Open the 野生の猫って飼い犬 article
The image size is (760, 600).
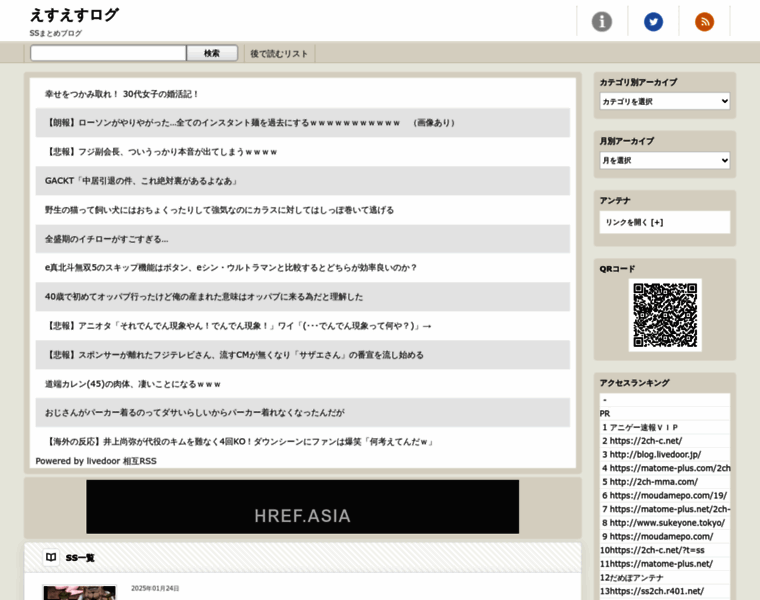[x=219, y=210]
